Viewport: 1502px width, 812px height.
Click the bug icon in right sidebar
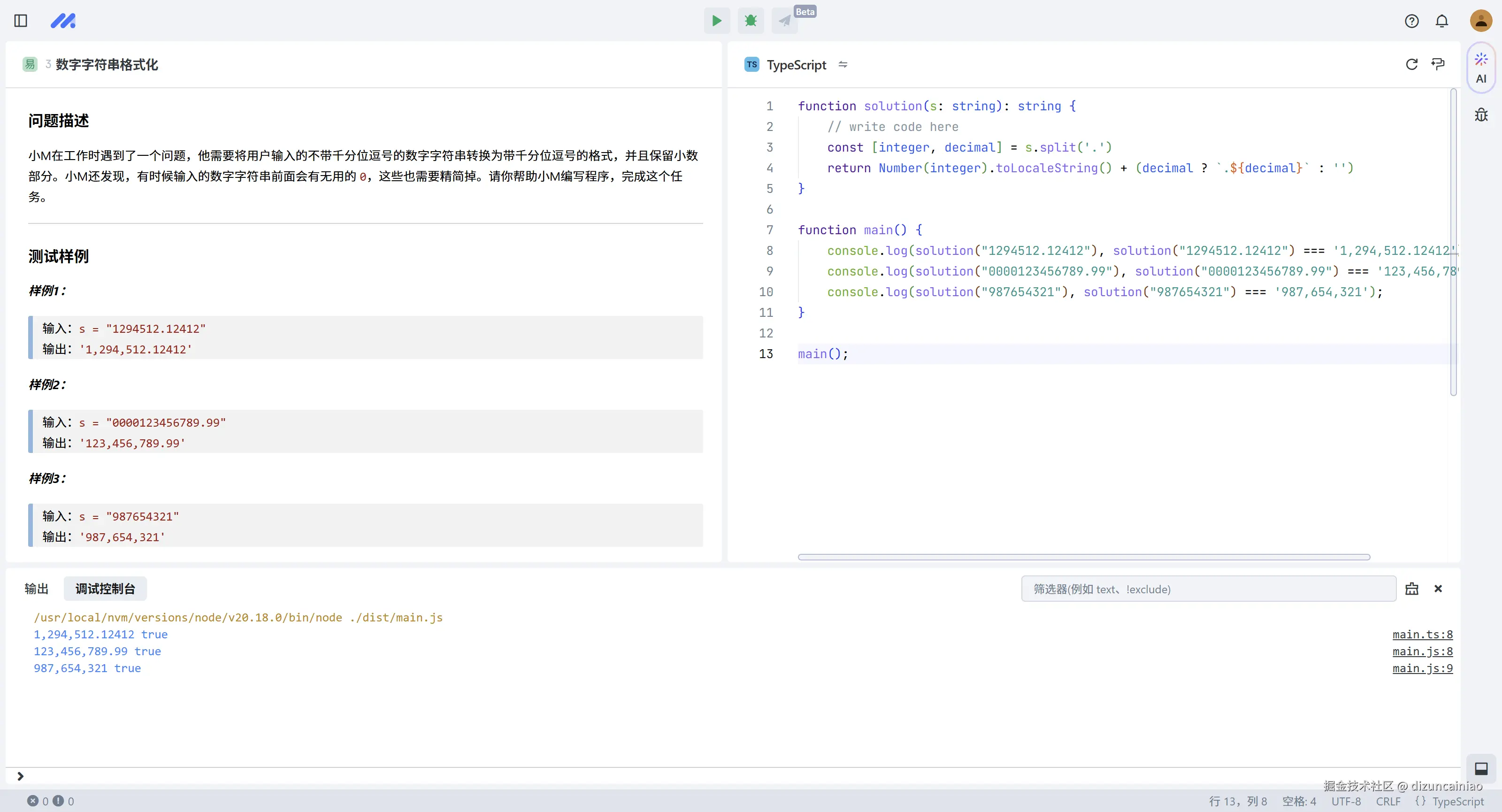coord(1481,115)
